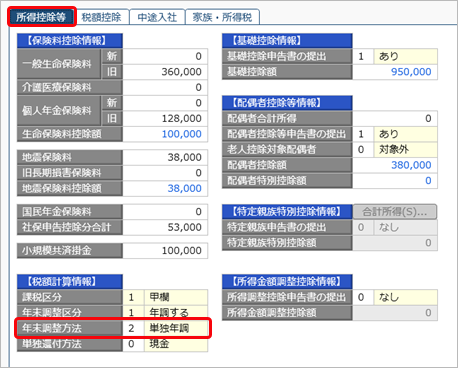The image size is (458, 368).
Task: Select the 課税区分 code field
Action: 133,297
